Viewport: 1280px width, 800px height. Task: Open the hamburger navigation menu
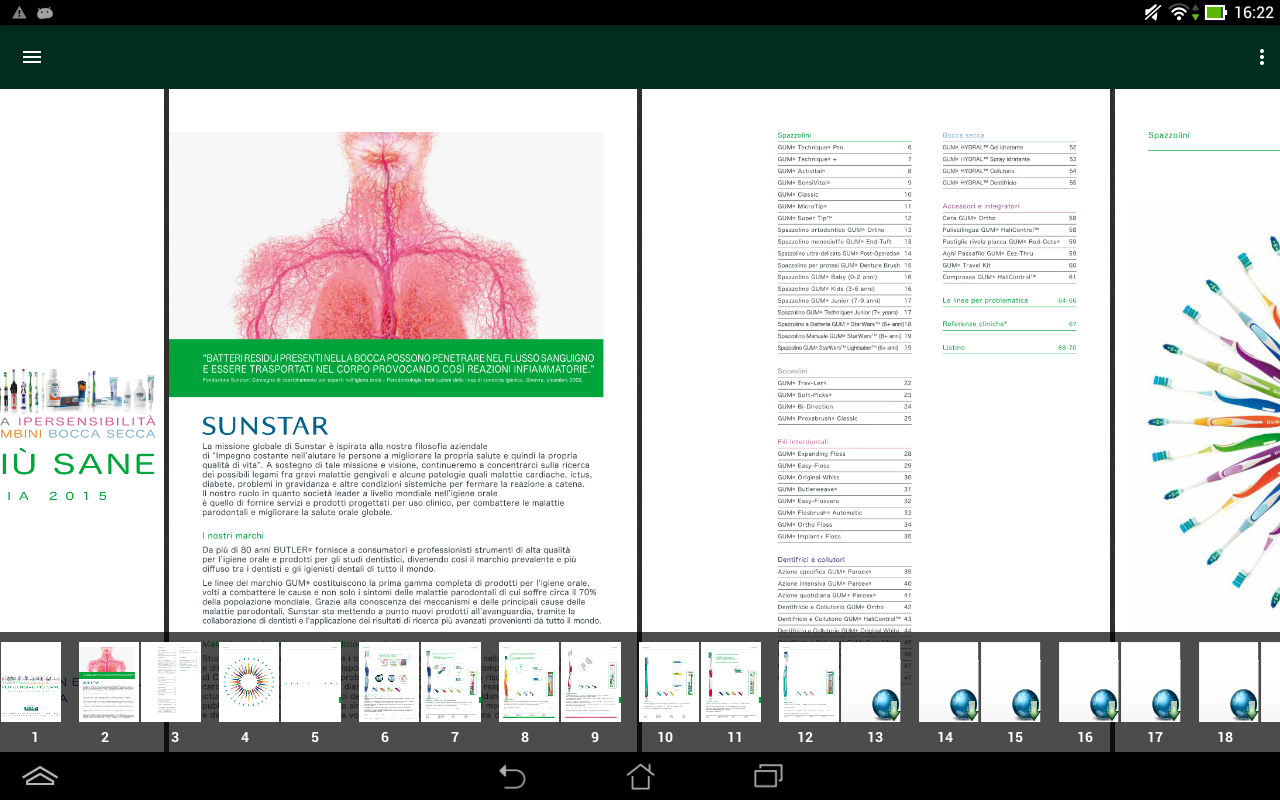click(32, 57)
